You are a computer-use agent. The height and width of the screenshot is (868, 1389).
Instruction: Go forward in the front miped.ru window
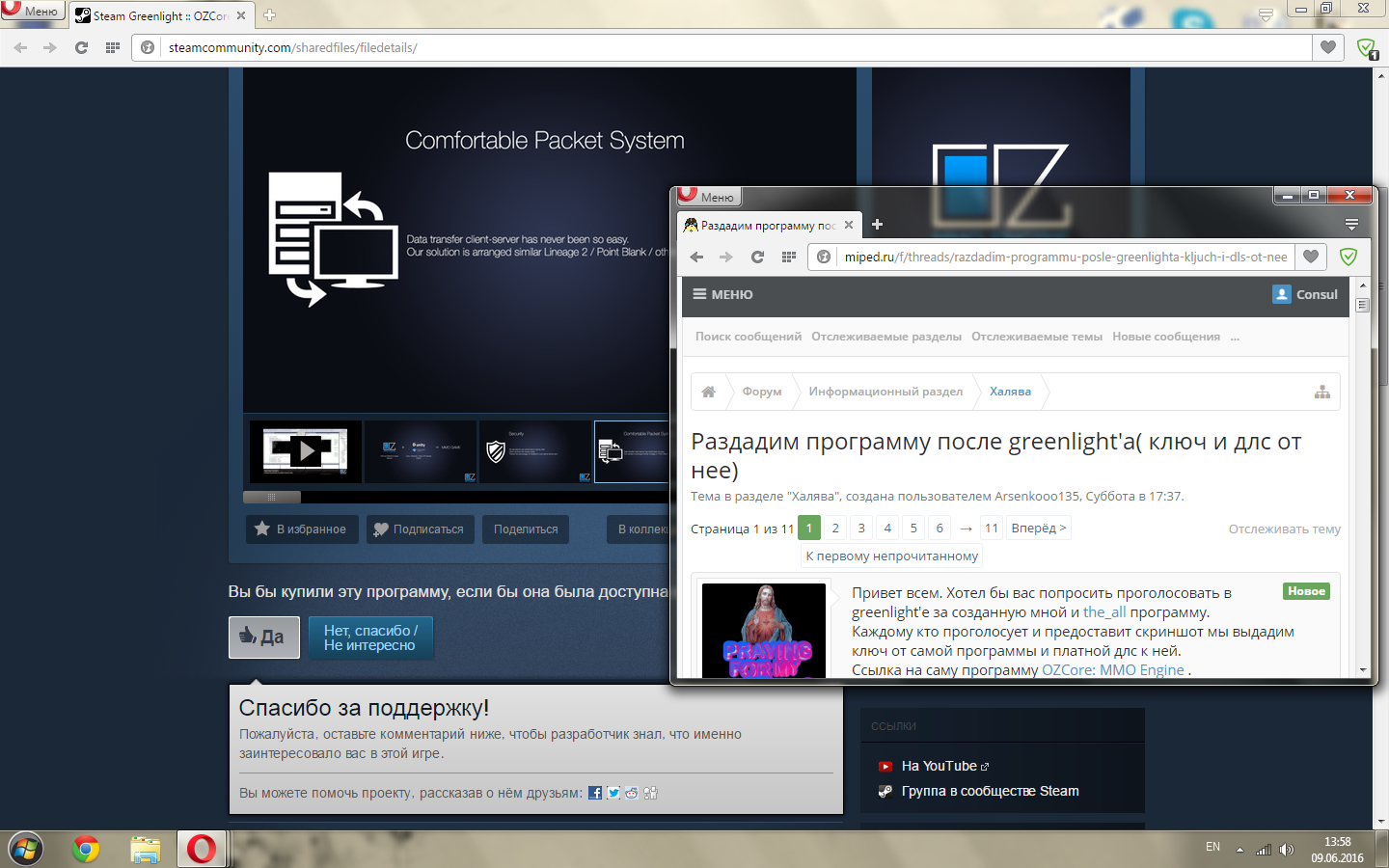click(x=726, y=257)
